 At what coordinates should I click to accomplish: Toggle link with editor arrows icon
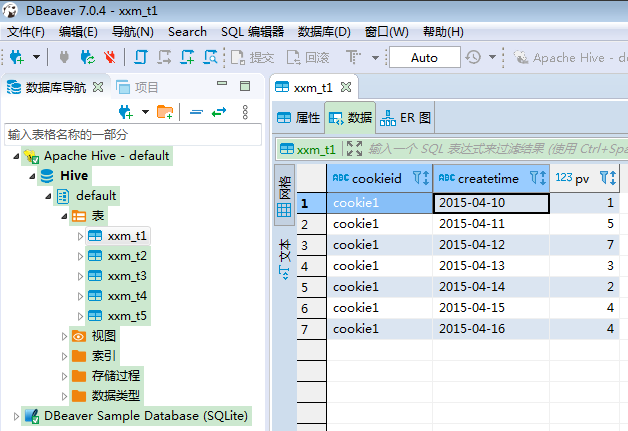(219, 112)
